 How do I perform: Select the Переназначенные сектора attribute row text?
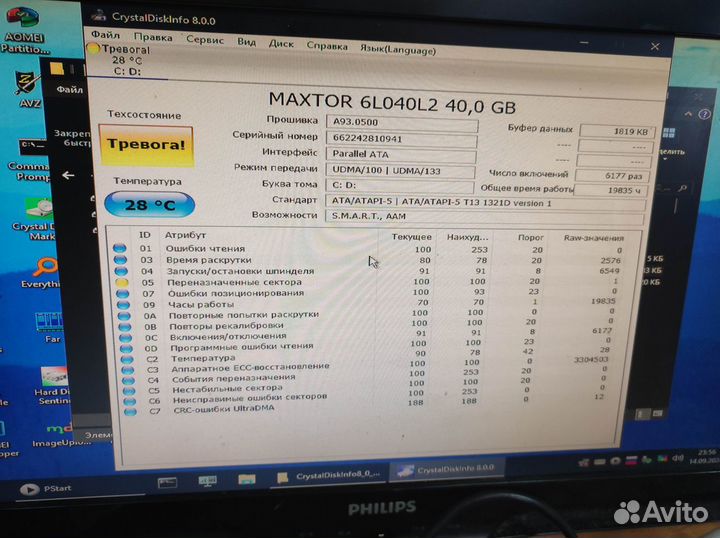[x=234, y=282]
